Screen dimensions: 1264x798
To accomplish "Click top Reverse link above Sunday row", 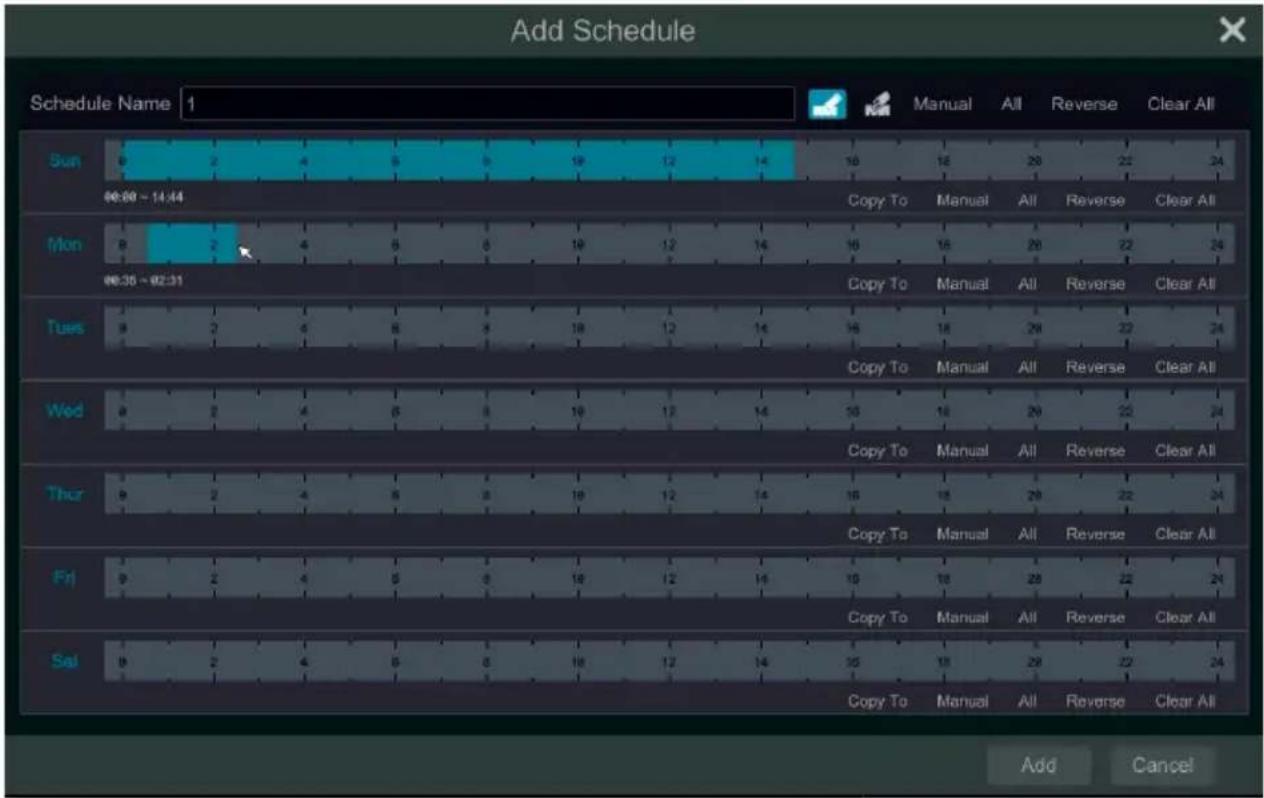I will click(1084, 104).
